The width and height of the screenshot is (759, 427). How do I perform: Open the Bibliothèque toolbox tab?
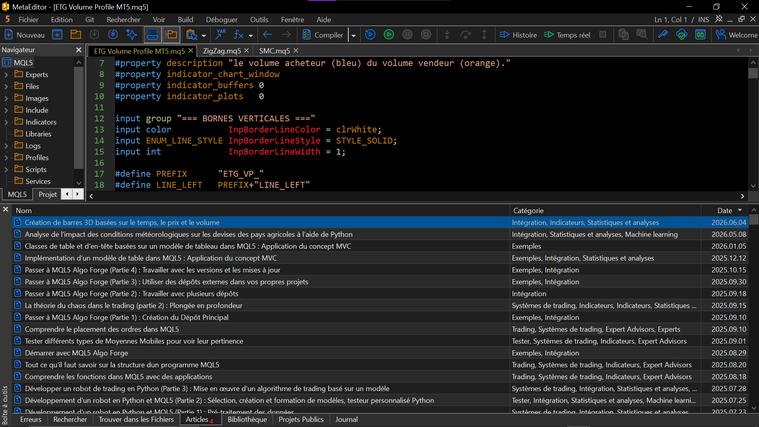[247, 419]
